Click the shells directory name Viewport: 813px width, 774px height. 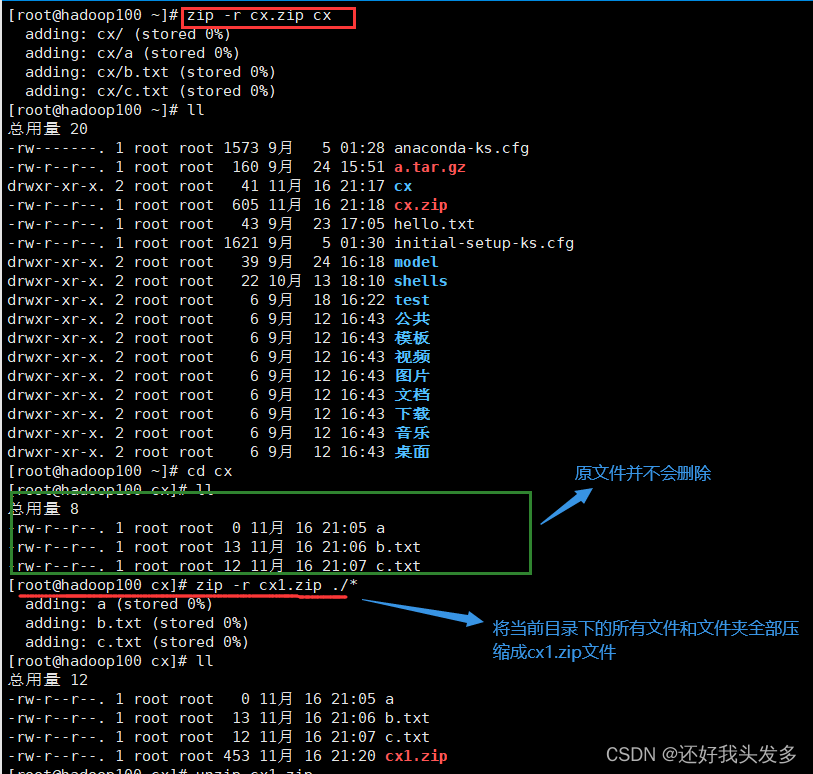(x=420, y=281)
